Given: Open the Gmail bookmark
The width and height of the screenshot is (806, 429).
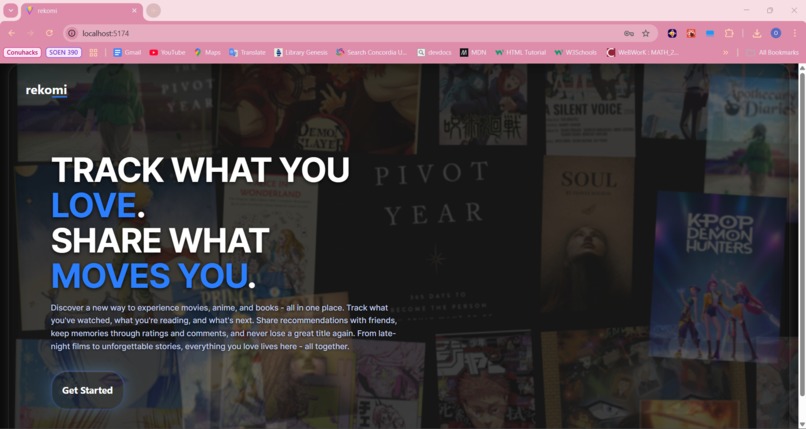Looking at the screenshot, I should (127, 52).
